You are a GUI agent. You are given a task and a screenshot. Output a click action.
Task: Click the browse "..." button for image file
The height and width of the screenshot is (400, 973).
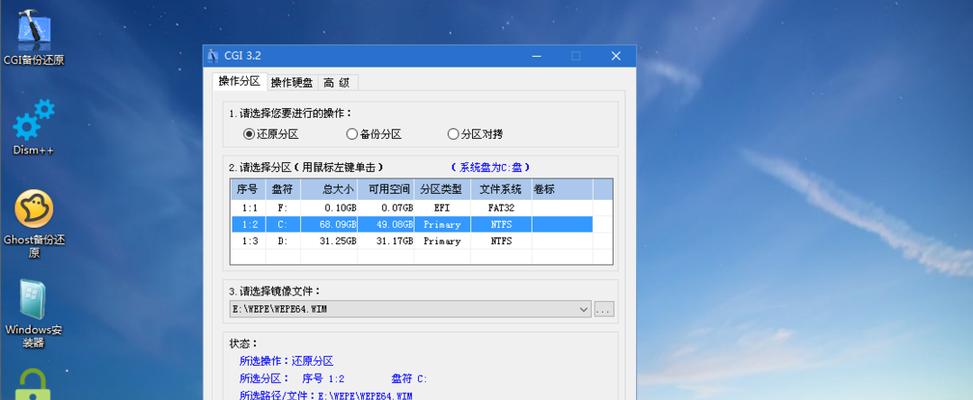pos(604,308)
